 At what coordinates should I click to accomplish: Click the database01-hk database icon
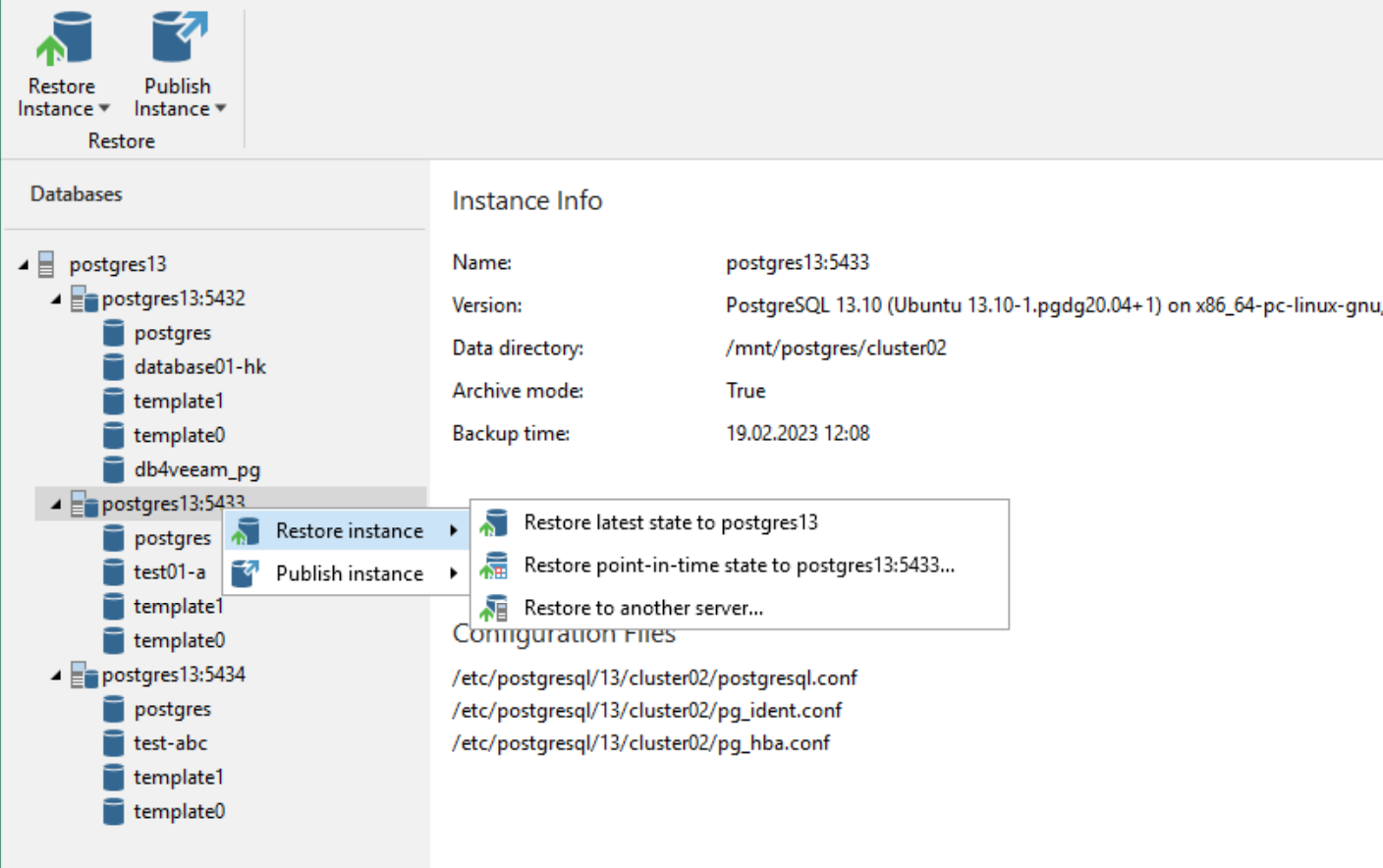(x=114, y=367)
